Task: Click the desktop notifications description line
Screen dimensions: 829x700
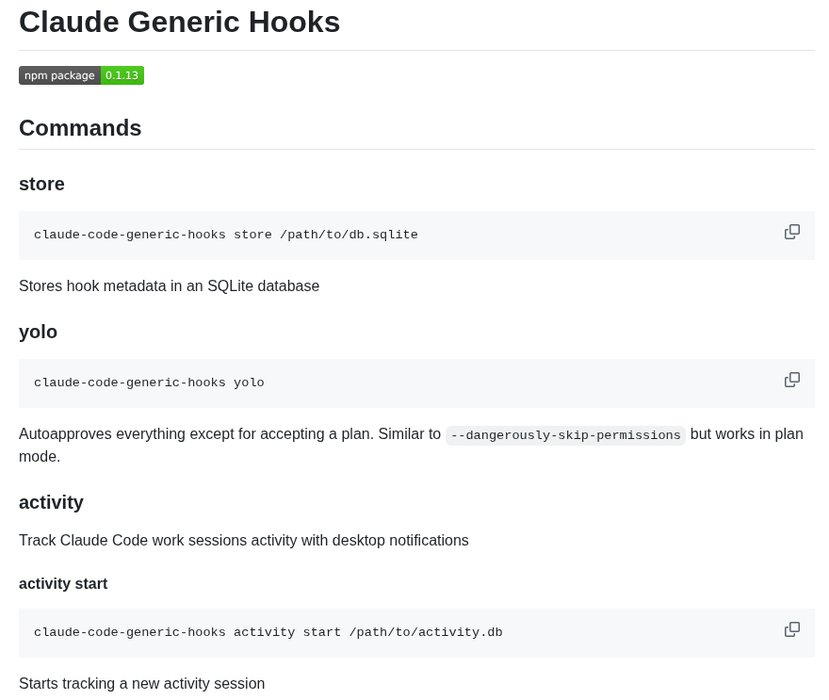Action: tap(243, 540)
